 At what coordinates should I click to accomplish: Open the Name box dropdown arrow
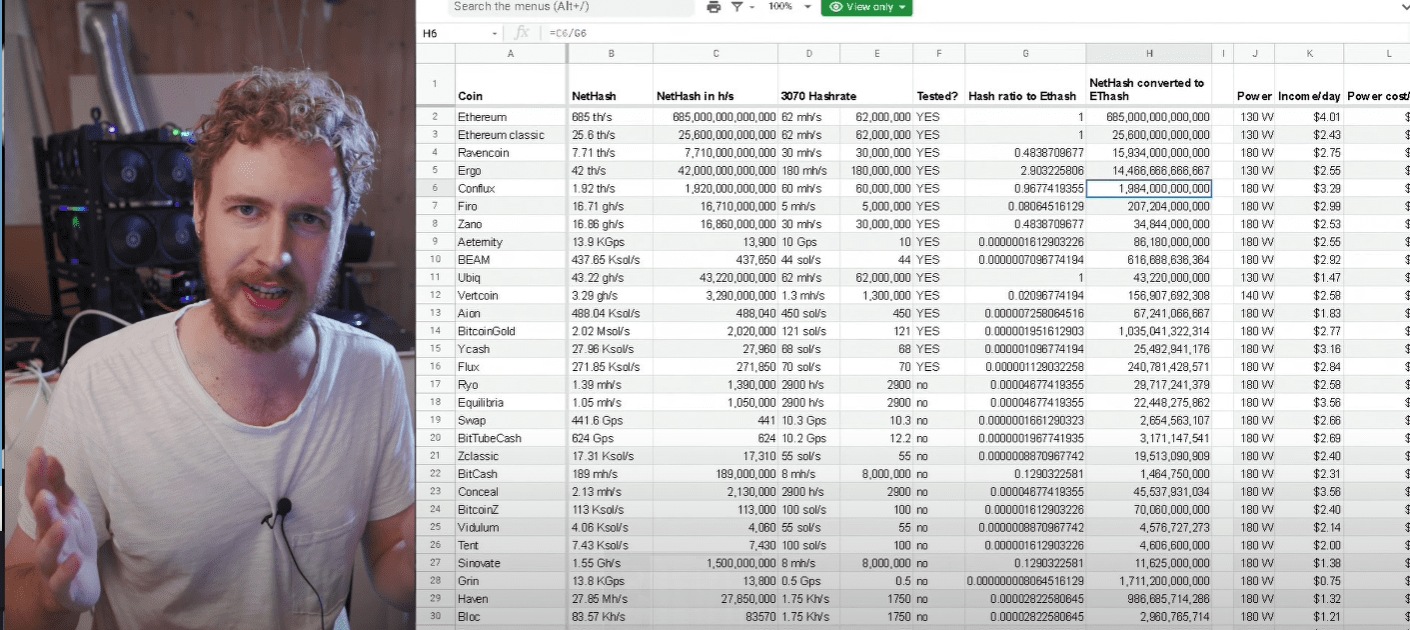tap(495, 33)
